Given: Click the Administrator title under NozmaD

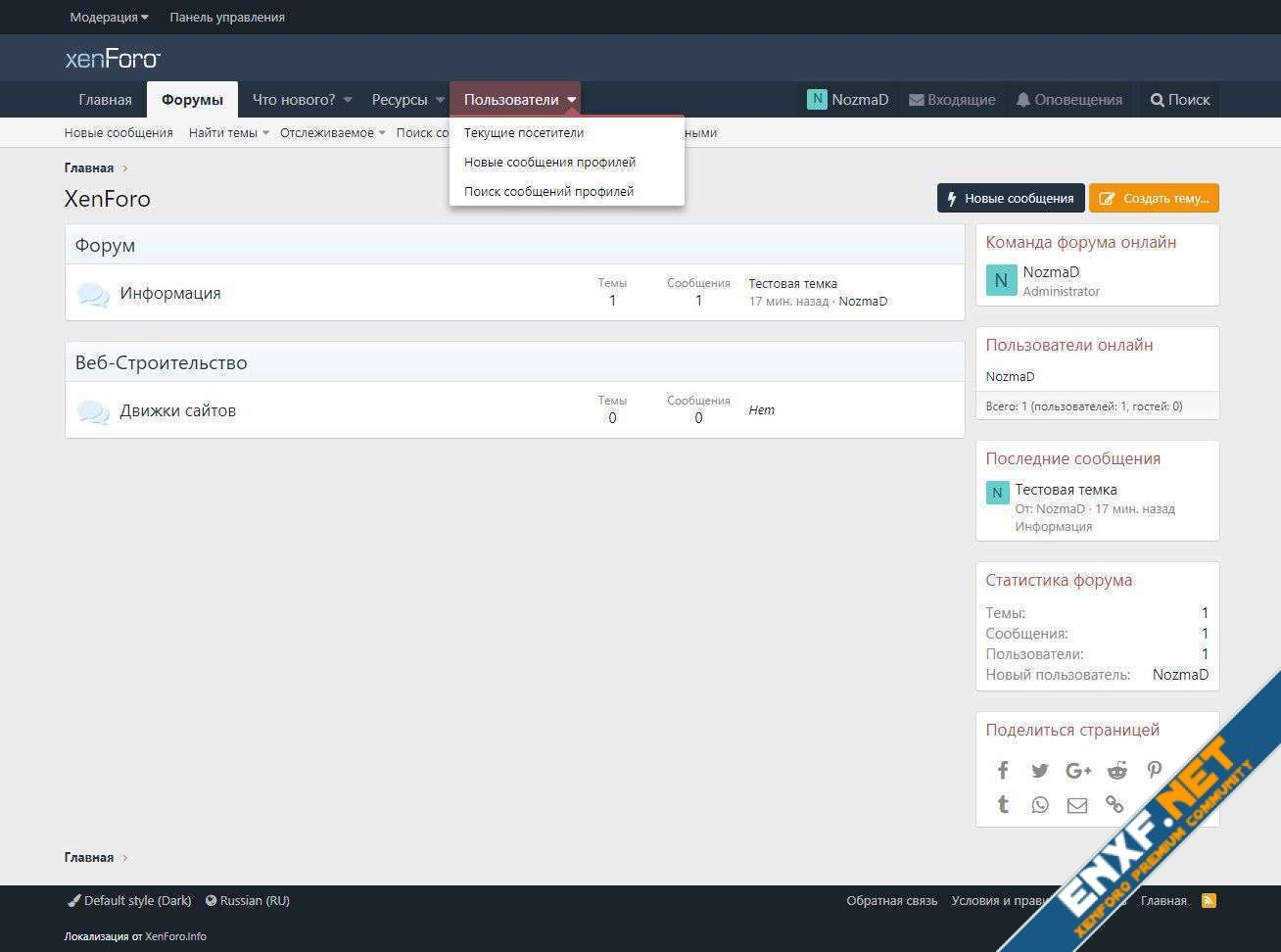Looking at the screenshot, I should (x=1062, y=292).
